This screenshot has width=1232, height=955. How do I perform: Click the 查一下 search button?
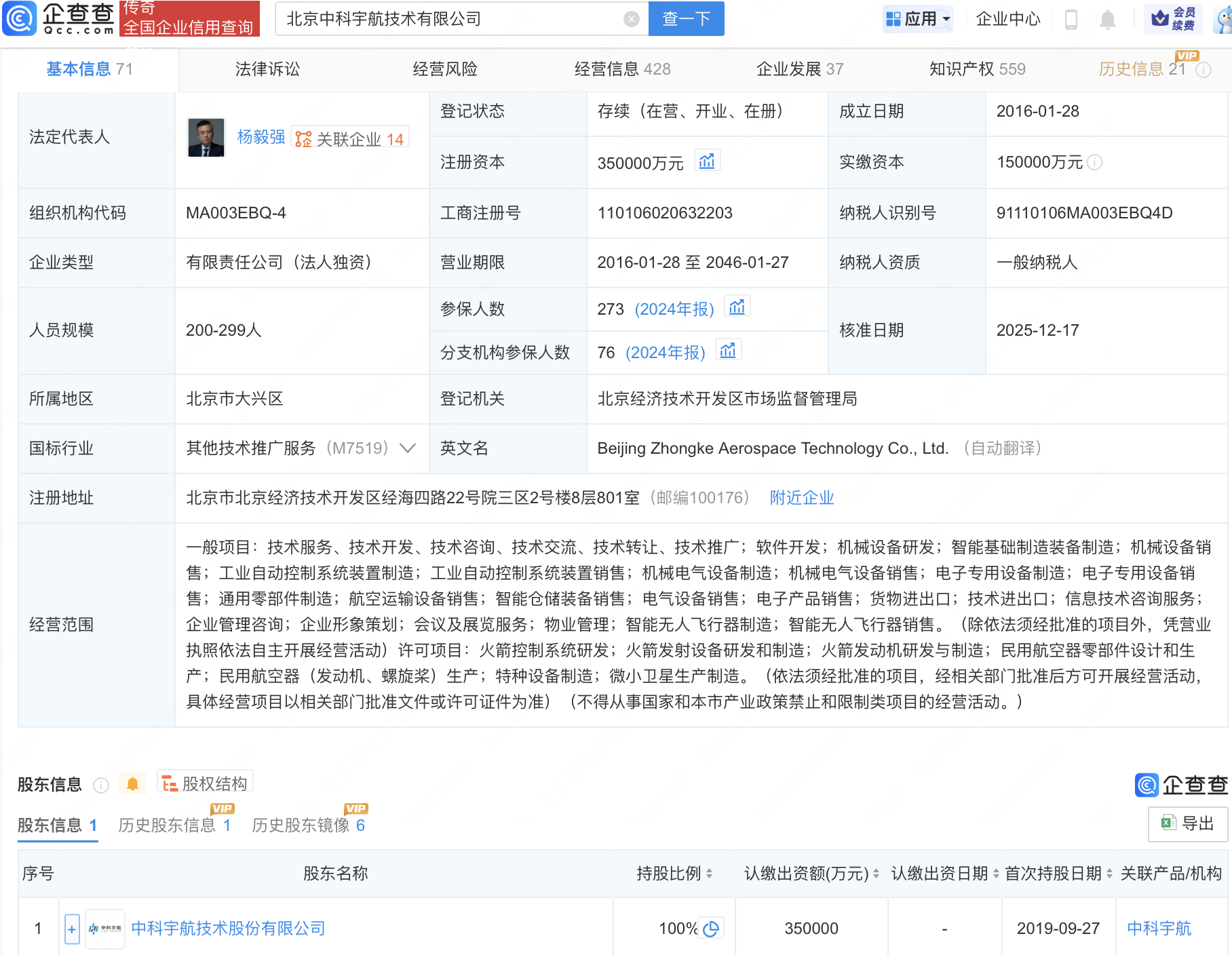(x=686, y=19)
